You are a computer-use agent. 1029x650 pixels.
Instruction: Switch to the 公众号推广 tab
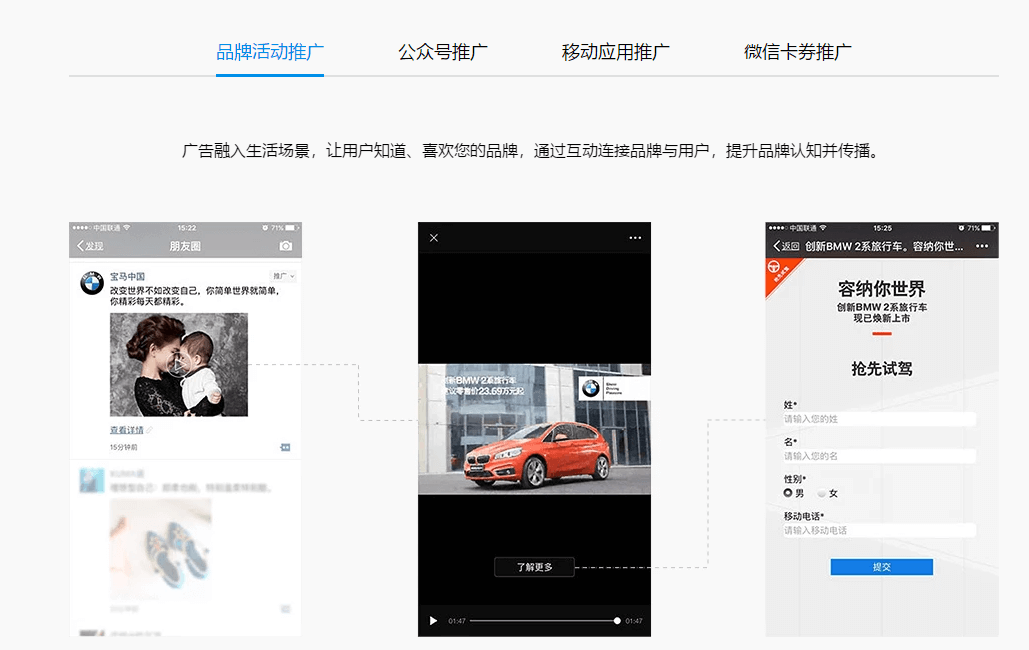(443, 52)
